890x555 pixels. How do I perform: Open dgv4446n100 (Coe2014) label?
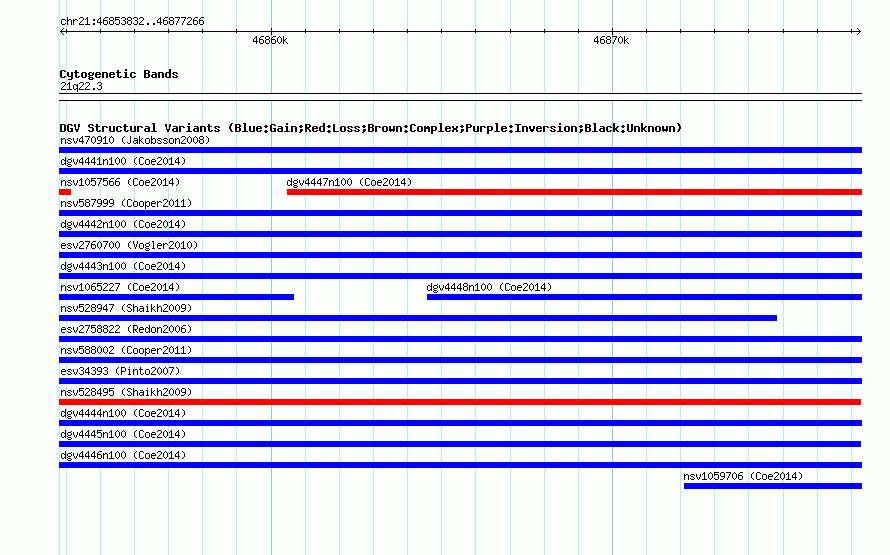pyautogui.click(x=123, y=455)
